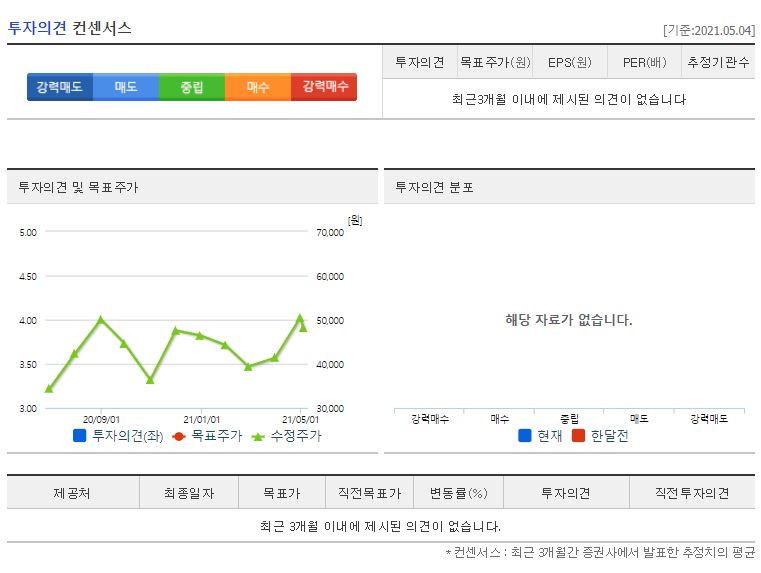This screenshot has height=573, width=761.
Task: Click the 21/05/01 x-axis label
Action: click(x=300, y=419)
